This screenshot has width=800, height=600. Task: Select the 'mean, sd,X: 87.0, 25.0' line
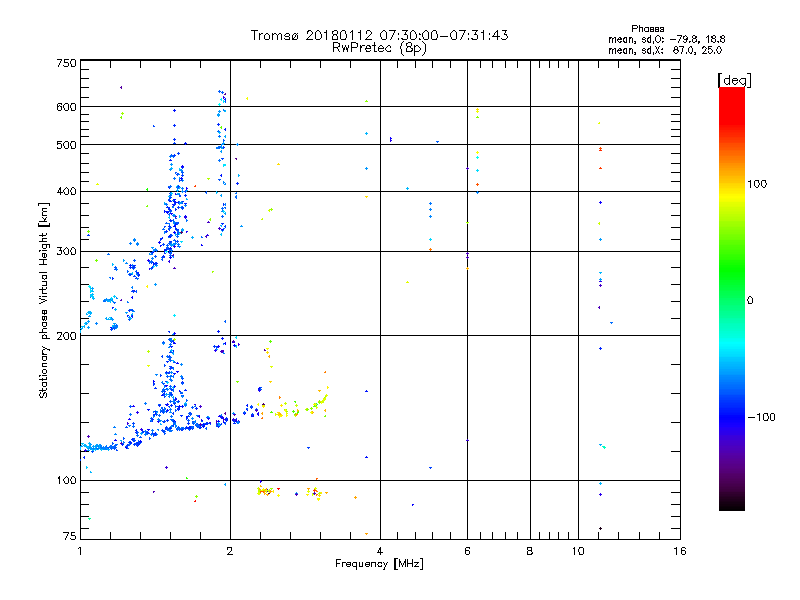pyautogui.click(x=665, y=50)
